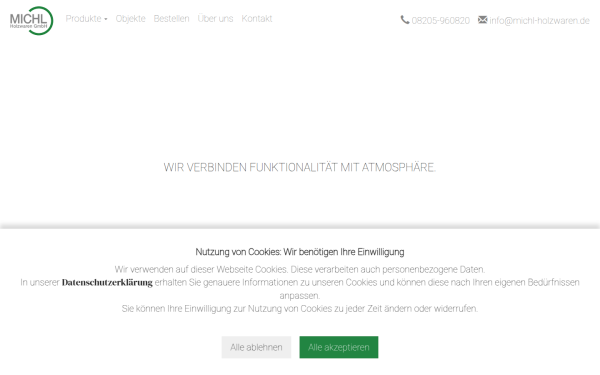Click the heading 'Nutzung von Cookies: Wir benötigen Ihre Einwilligung'
The width and height of the screenshot is (600, 375).
(x=300, y=252)
